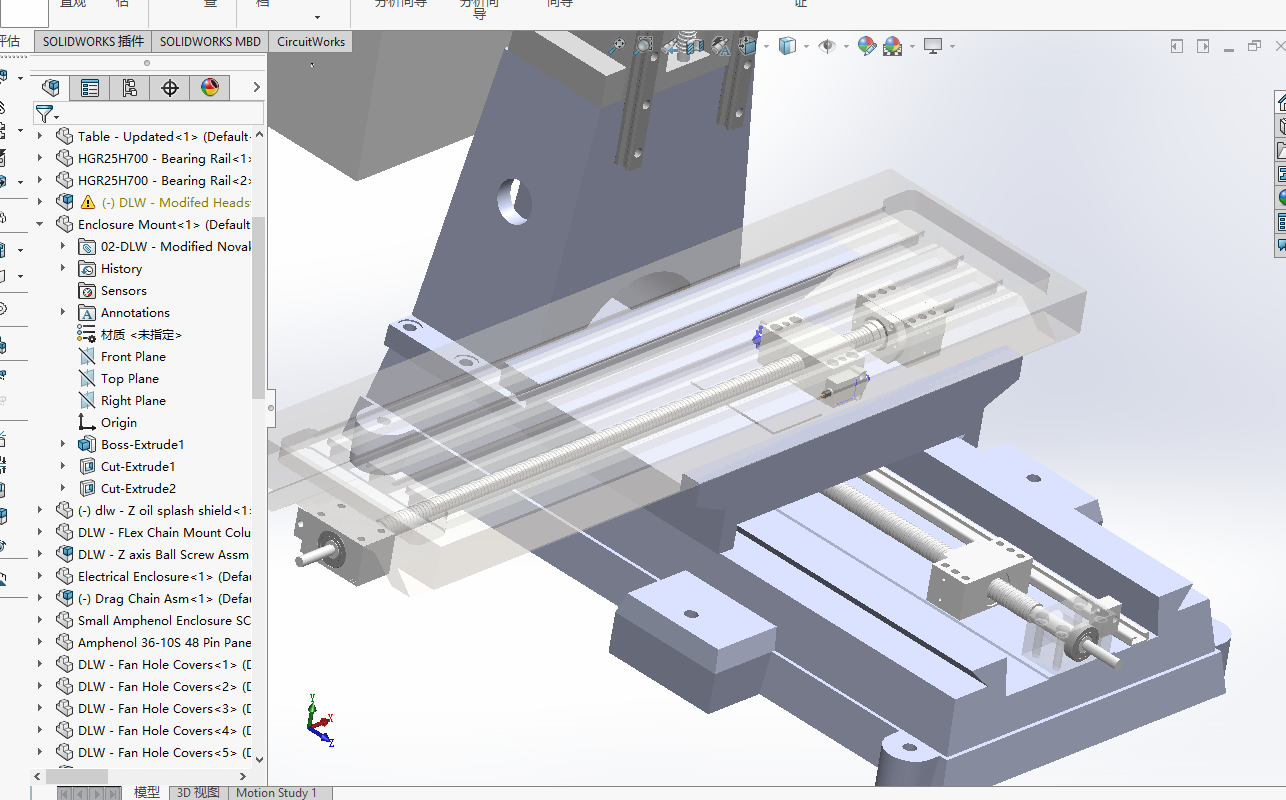This screenshot has height=800, width=1286.
Task: Open the View Orientation icon
Action: 747,45
